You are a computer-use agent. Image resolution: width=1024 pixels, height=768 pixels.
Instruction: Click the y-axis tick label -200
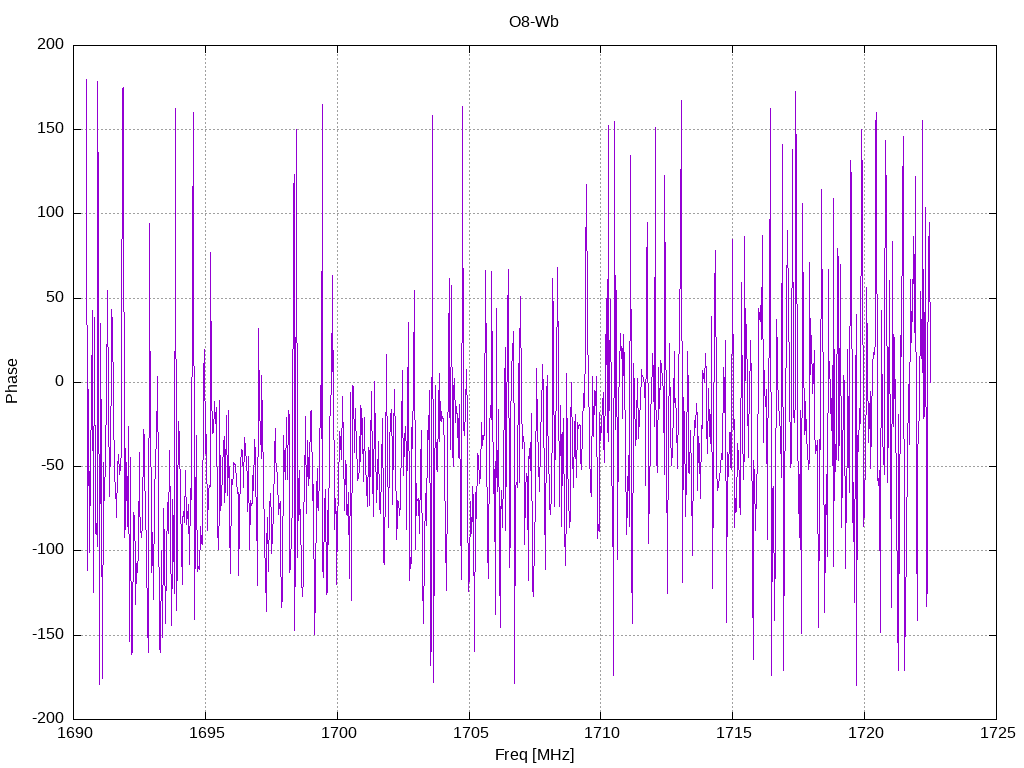48,718
